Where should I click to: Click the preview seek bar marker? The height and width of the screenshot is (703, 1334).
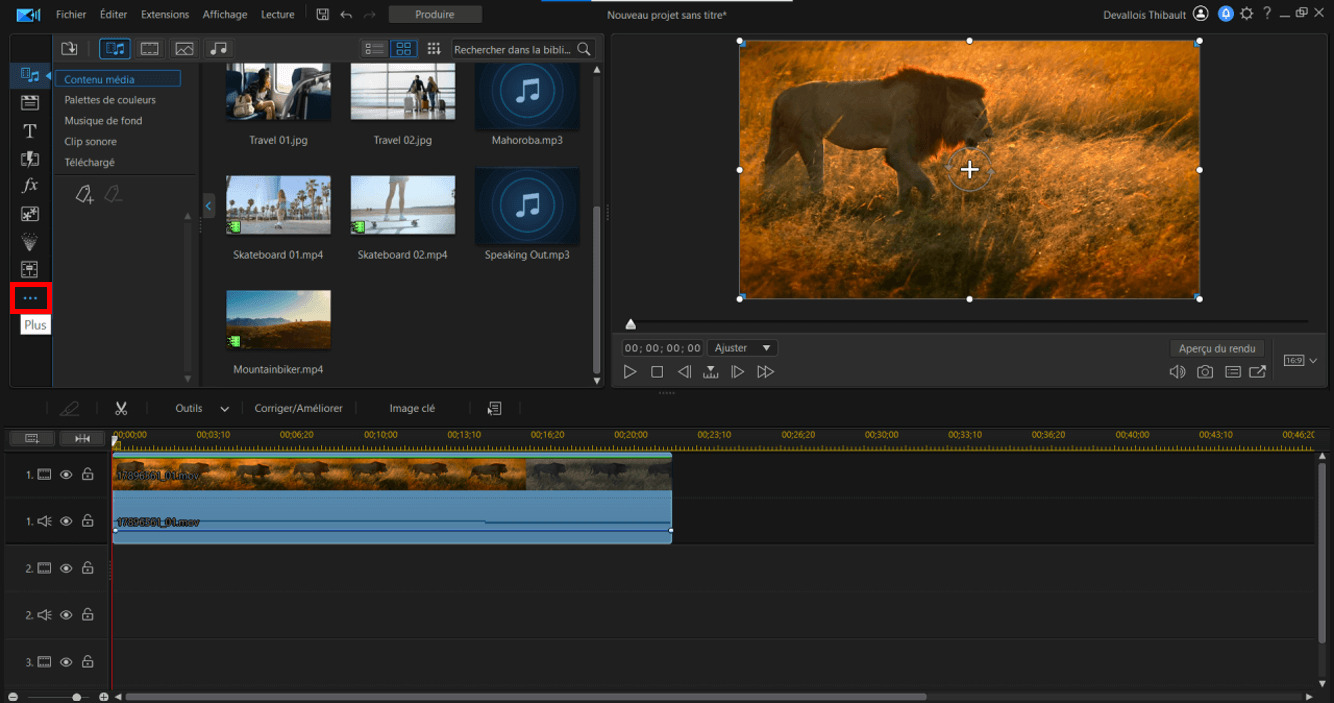coord(630,324)
